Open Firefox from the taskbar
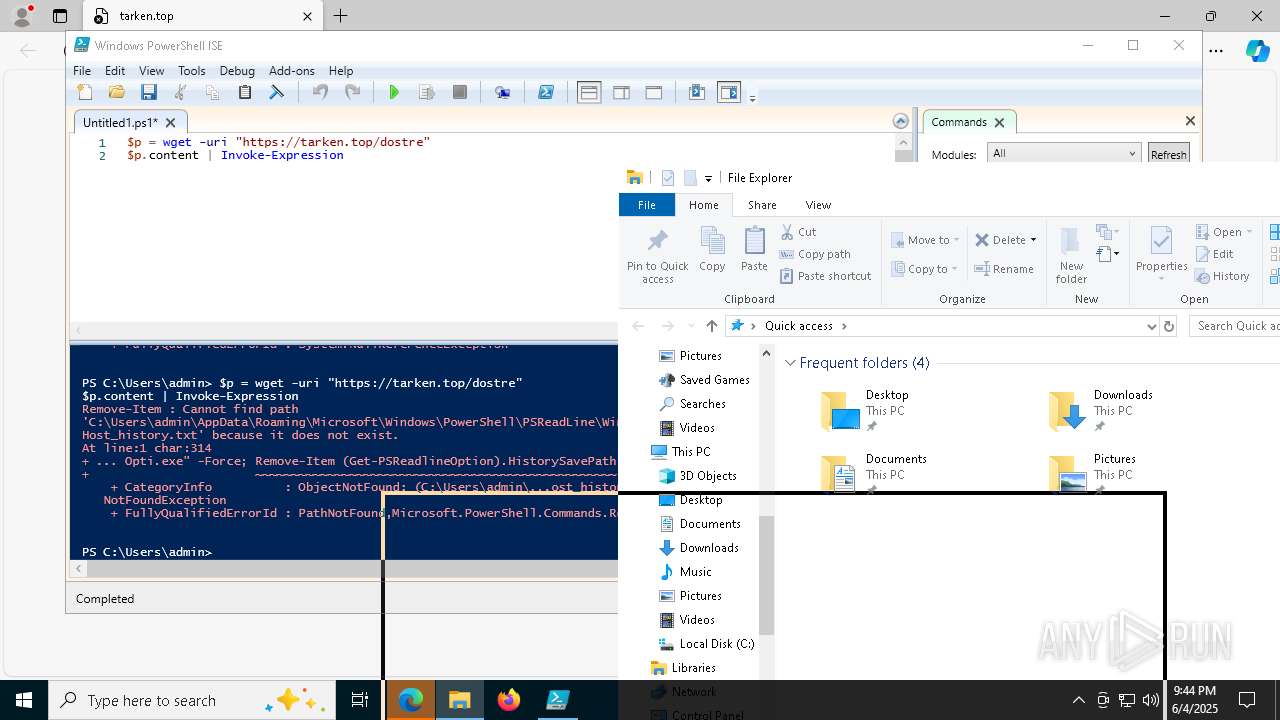The height and width of the screenshot is (720, 1280). (509, 700)
